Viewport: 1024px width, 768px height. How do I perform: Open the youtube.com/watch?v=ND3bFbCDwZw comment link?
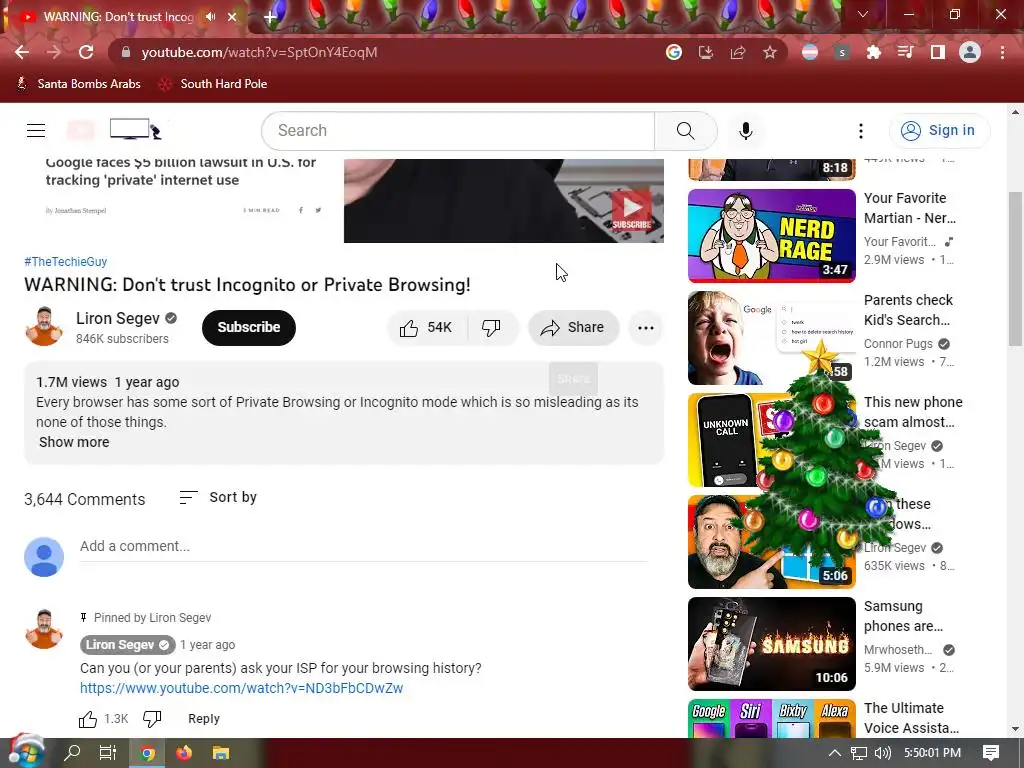tap(242, 688)
